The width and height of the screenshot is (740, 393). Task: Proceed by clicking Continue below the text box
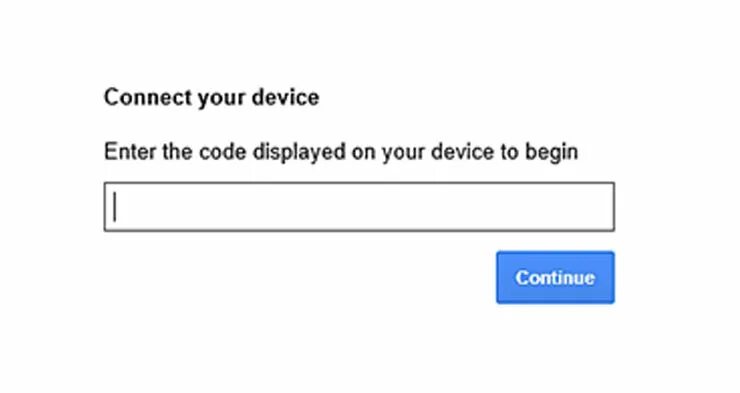click(555, 277)
